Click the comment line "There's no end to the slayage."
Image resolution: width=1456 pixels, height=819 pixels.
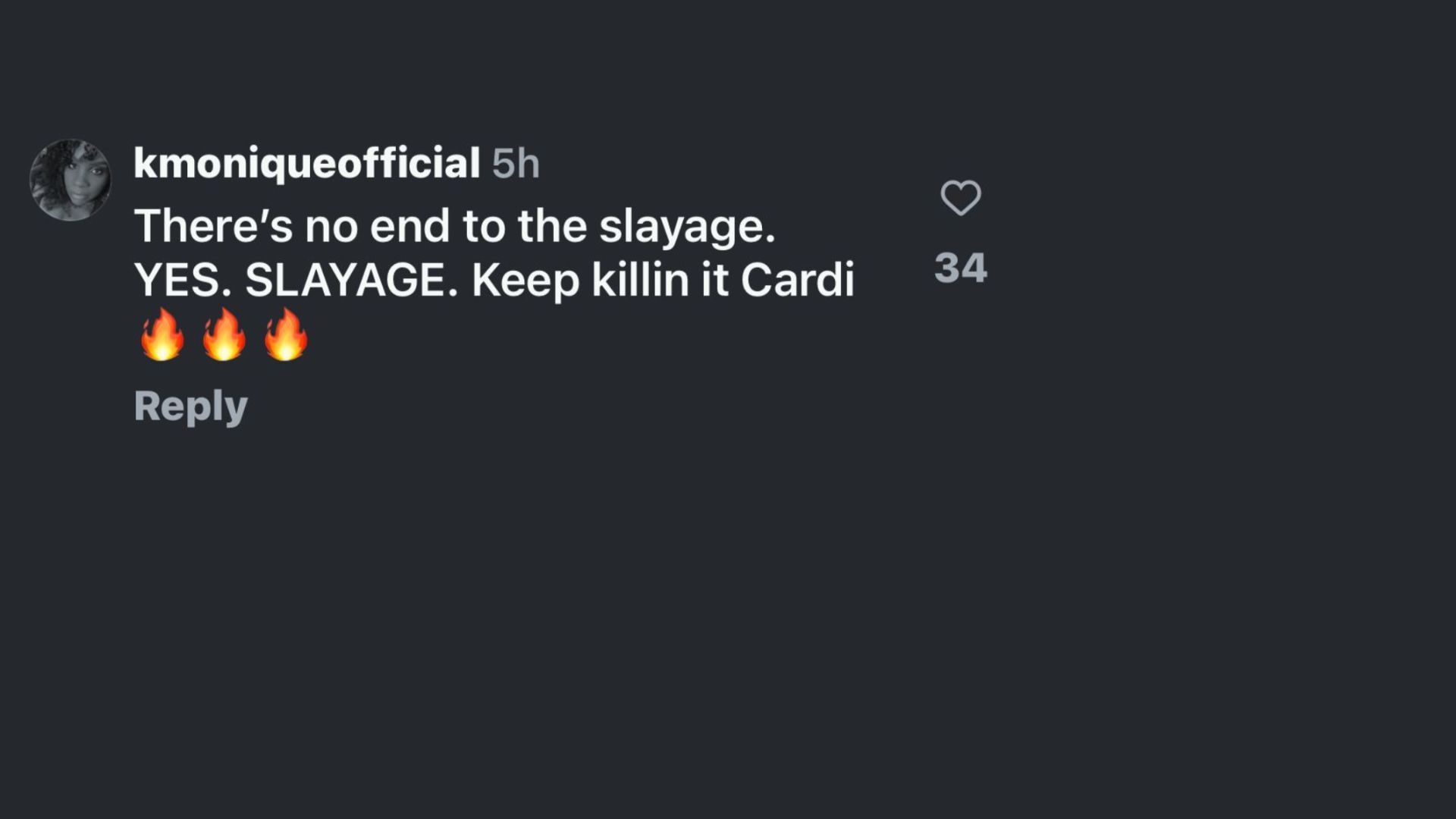(455, 226)
